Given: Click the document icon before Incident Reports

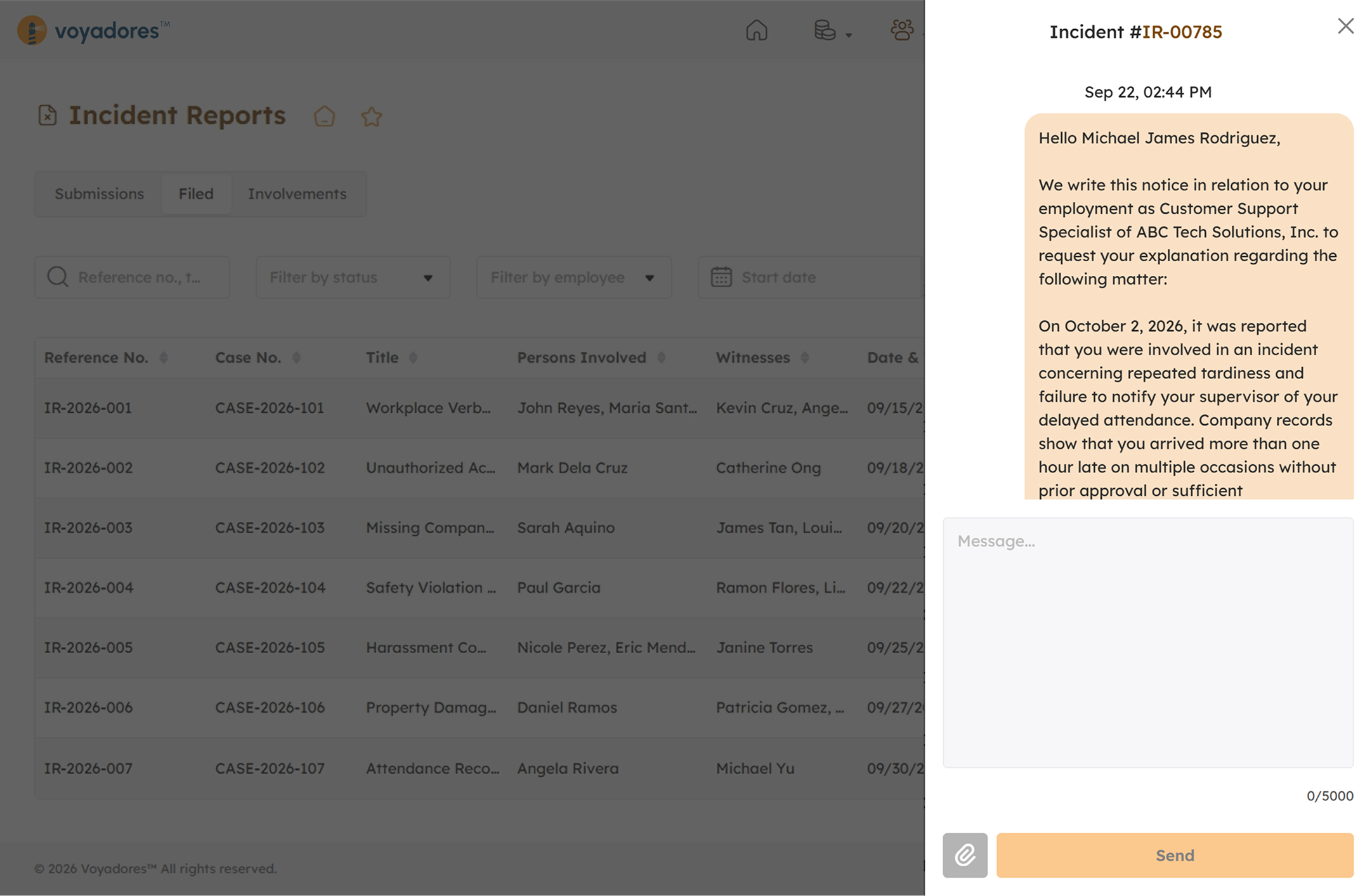Looking at the screenshot, I should 48,115.
